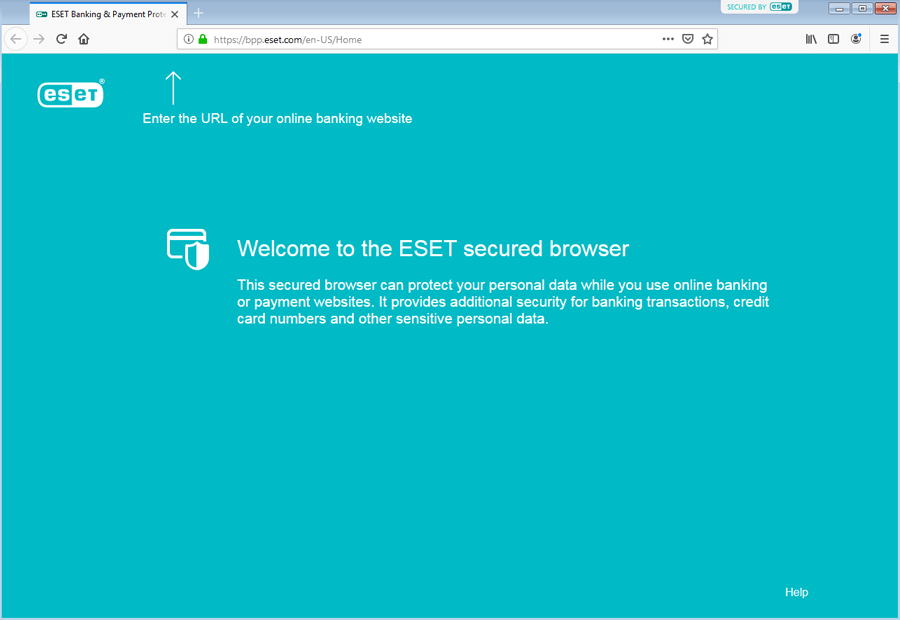Click the Secured by ESET badge

click(760, 7)
